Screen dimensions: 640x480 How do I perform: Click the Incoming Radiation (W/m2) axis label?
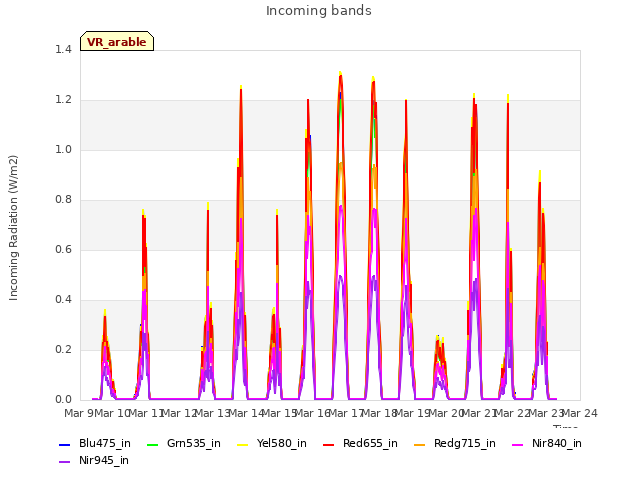(x=13, y=228)
